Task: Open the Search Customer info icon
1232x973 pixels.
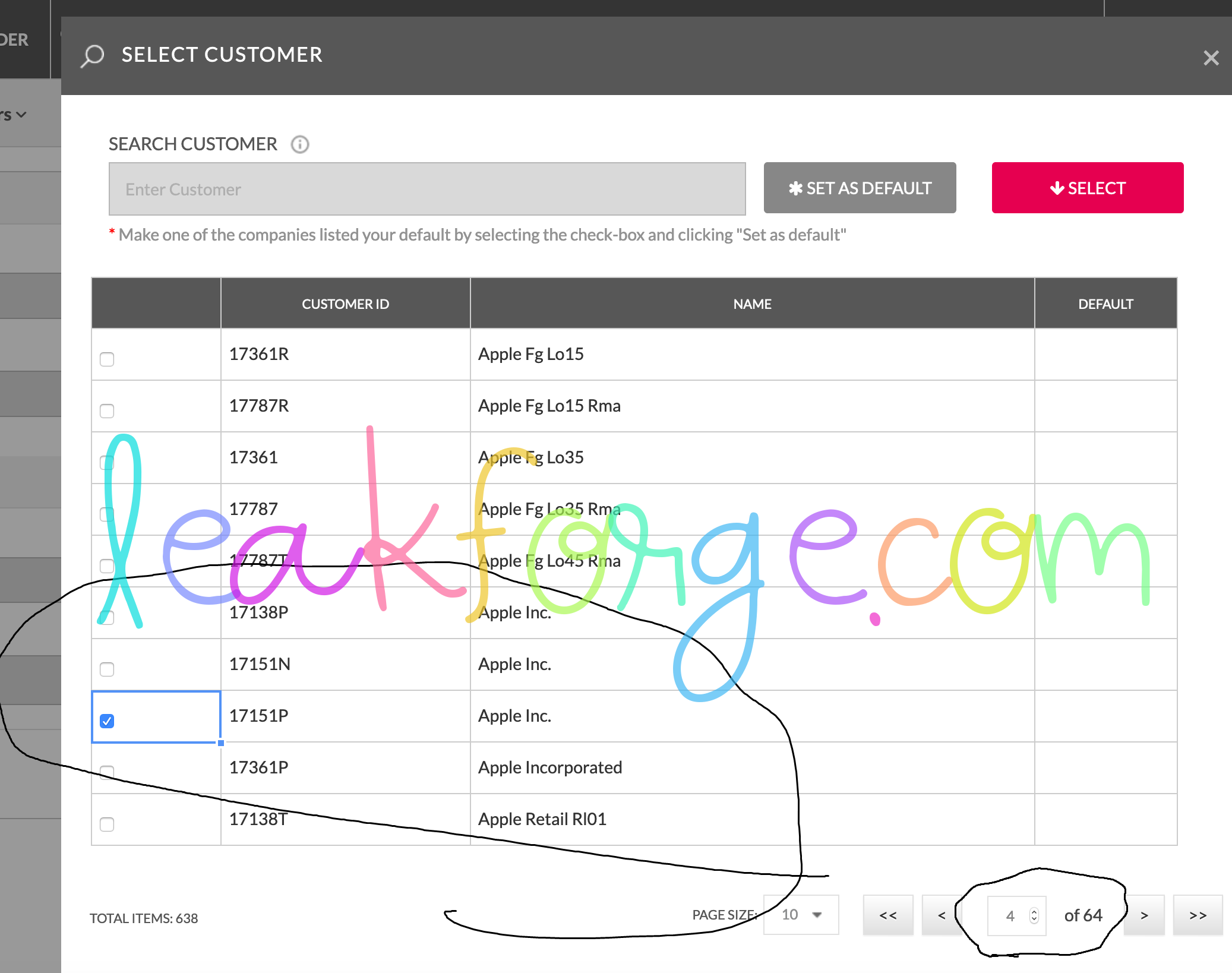Action: (300, 144)
